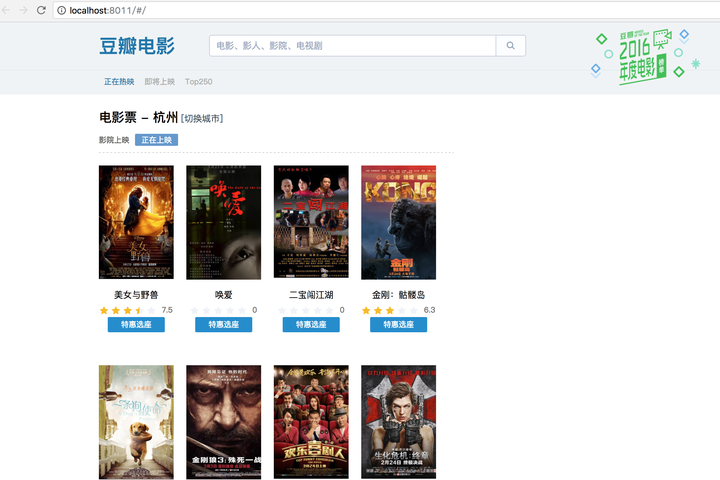Click the 影院上映 label
Screen dimensions: 720x480
coord(114,140)
